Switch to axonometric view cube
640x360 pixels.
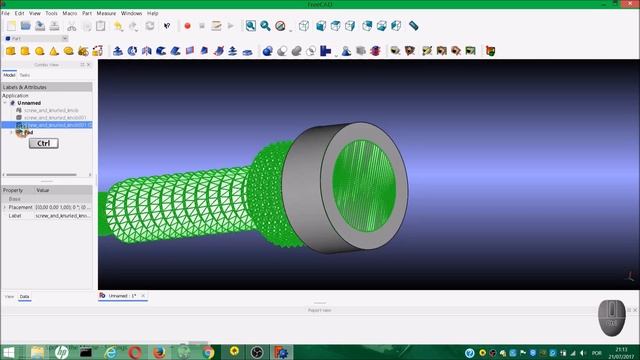304,26
